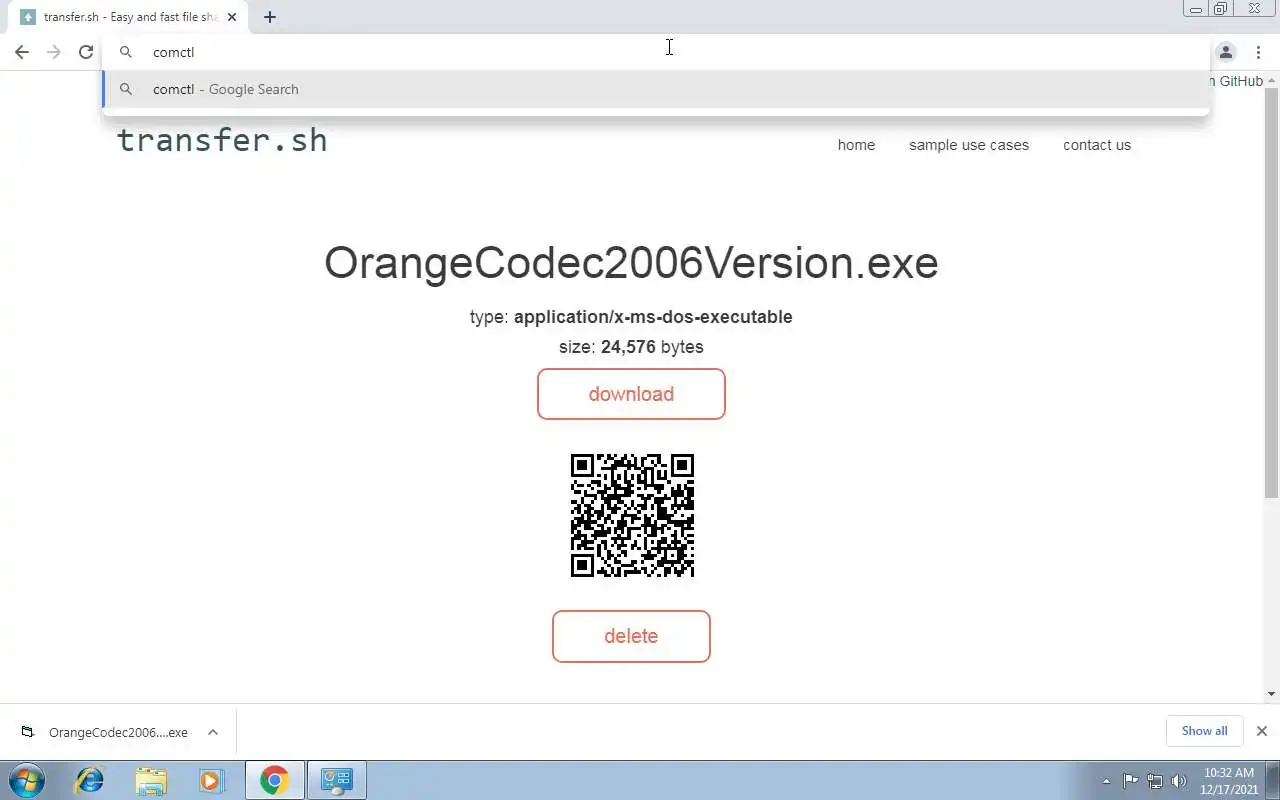Click the page's vertical scrollbar thumb
The height and width of the screenshot is (800, 1280).
1272,295
